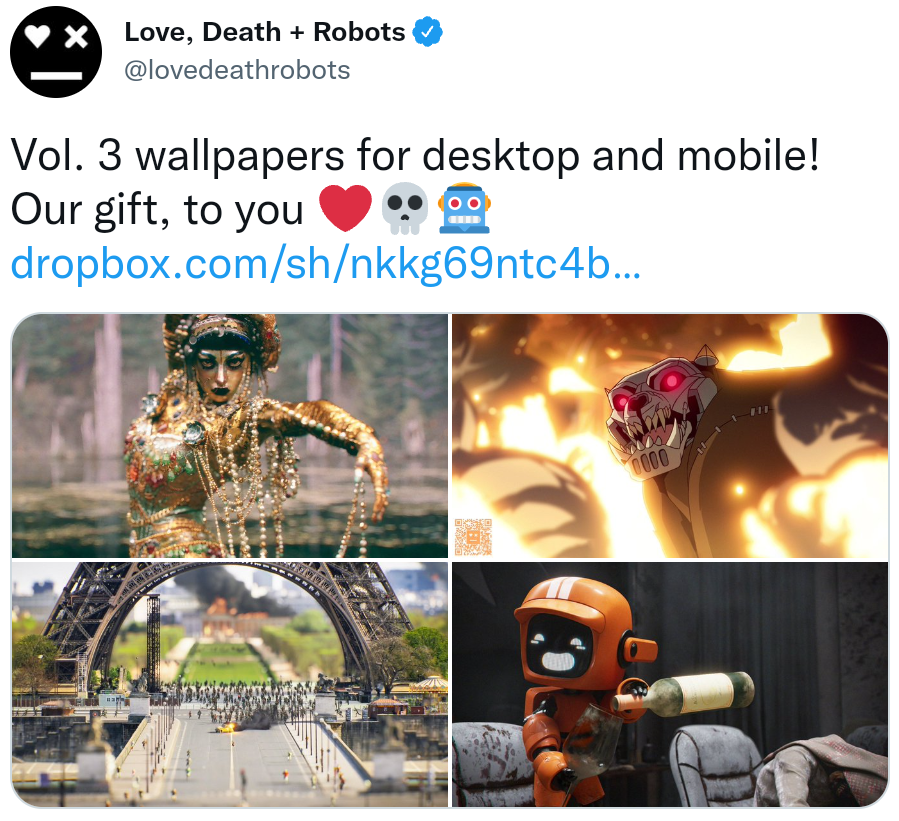The height and width of the screenshot is (821, 899).
Task: View the fiery robot bear wallpaper
Action: [x=670, y=435]
